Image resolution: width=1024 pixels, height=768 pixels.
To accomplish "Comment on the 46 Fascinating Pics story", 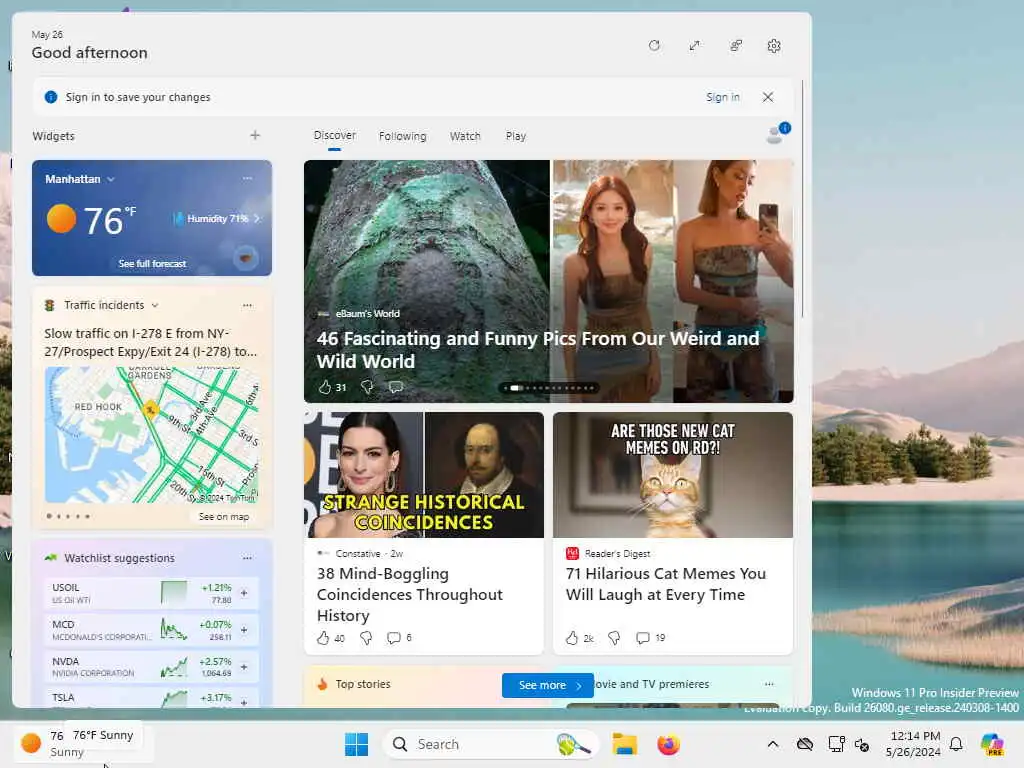I will click(x=396, y=387).
